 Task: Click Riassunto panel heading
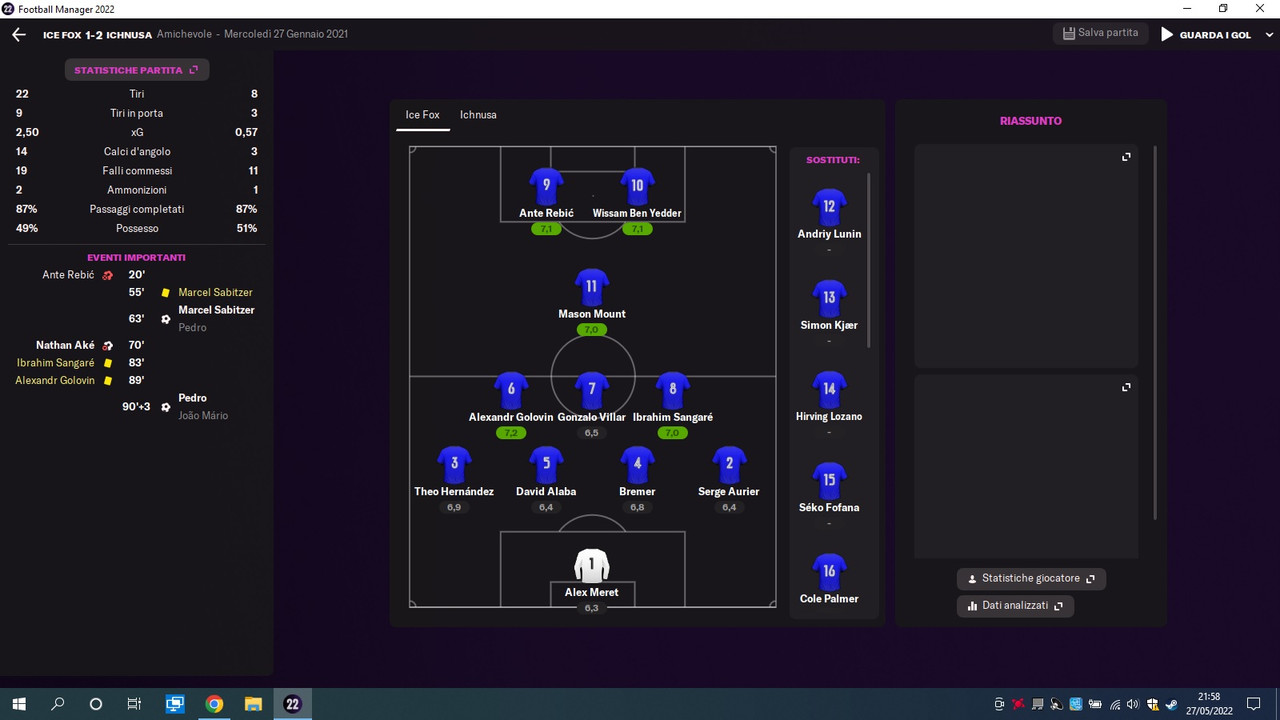click(1031, 121)
